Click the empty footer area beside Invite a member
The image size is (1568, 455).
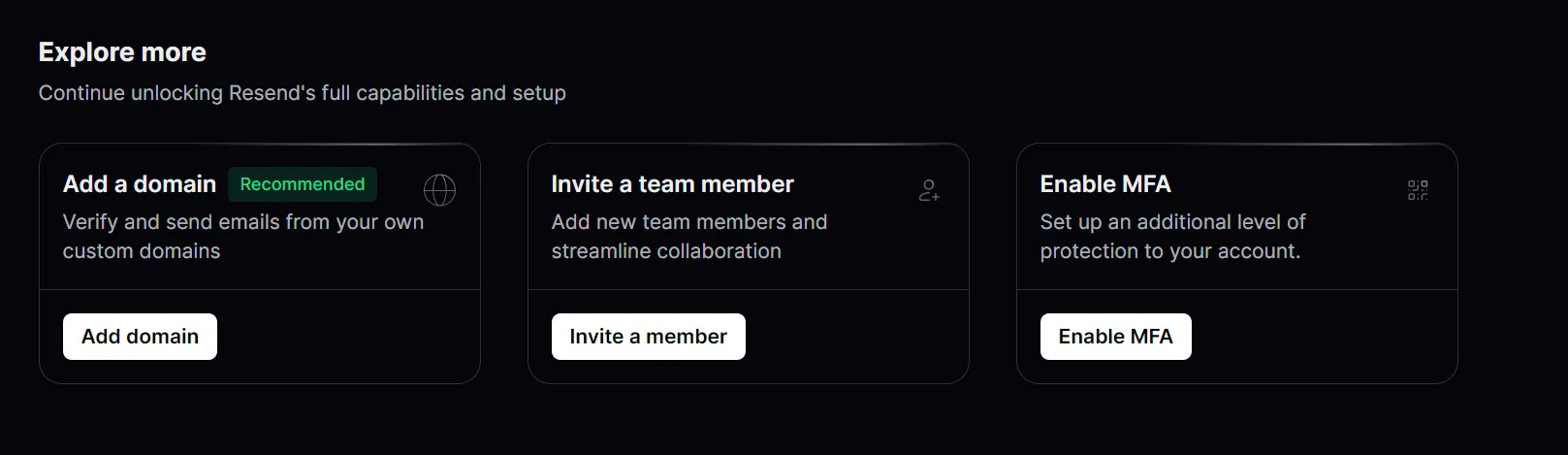(x=856, y=337)
